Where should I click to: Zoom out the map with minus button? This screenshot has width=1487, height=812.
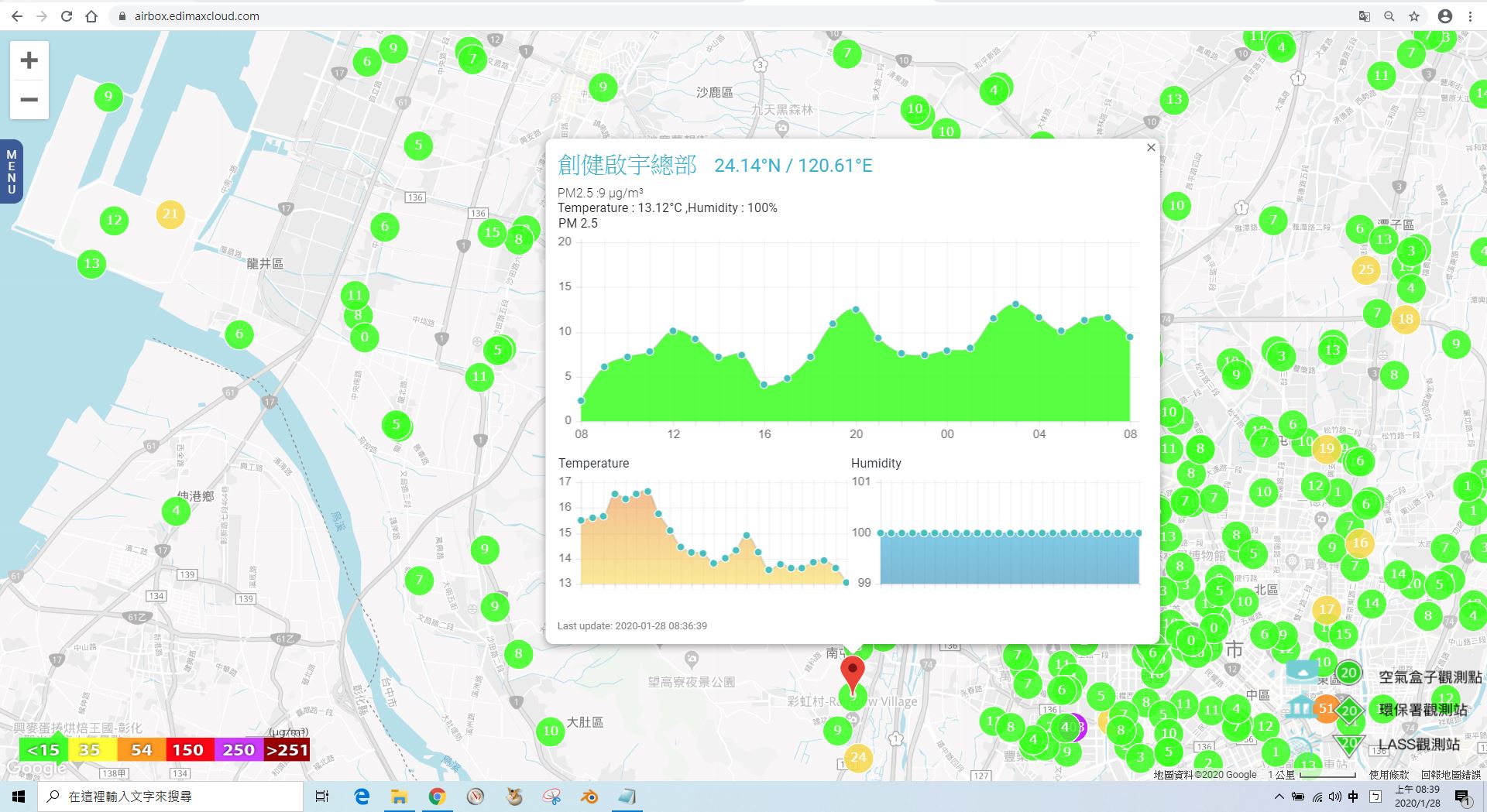pos(29,100)
